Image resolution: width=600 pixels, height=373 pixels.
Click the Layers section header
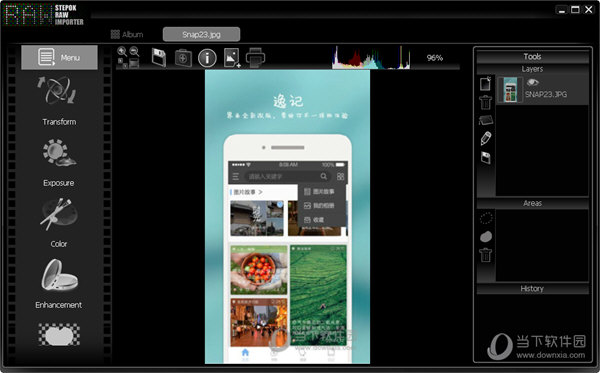(532, 69)
